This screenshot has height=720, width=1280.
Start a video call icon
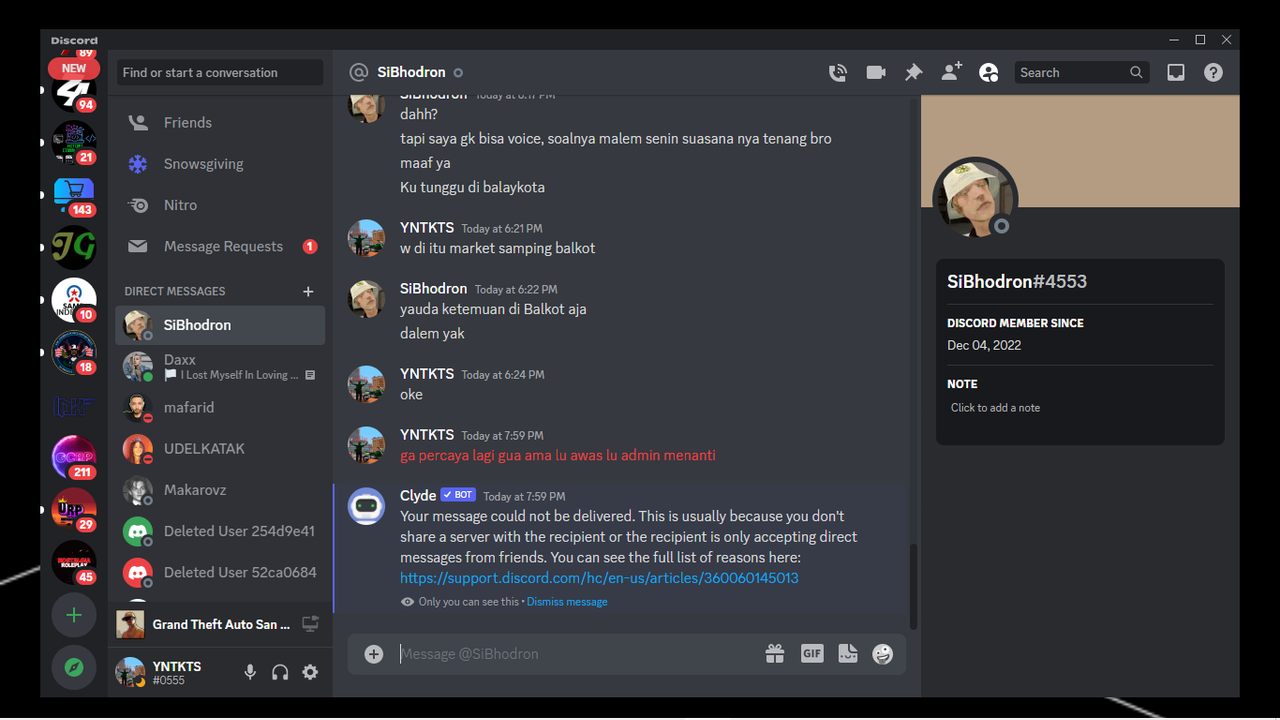876,72
